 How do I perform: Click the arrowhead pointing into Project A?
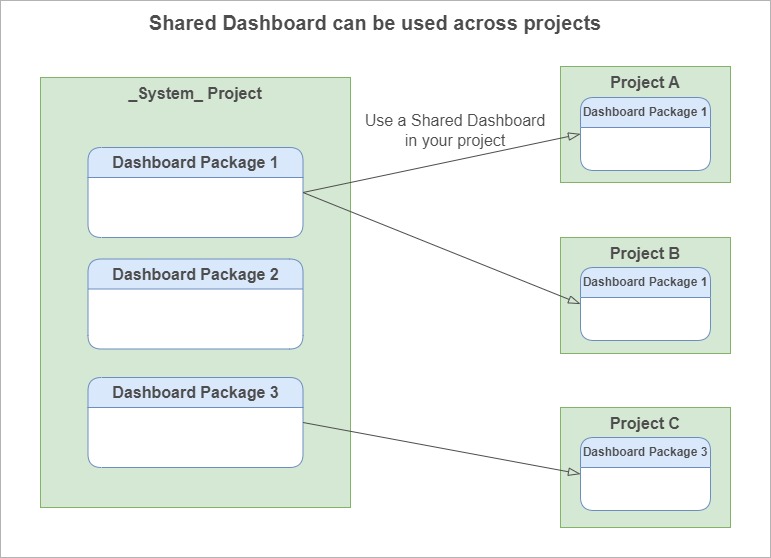[x=574, y=136]
